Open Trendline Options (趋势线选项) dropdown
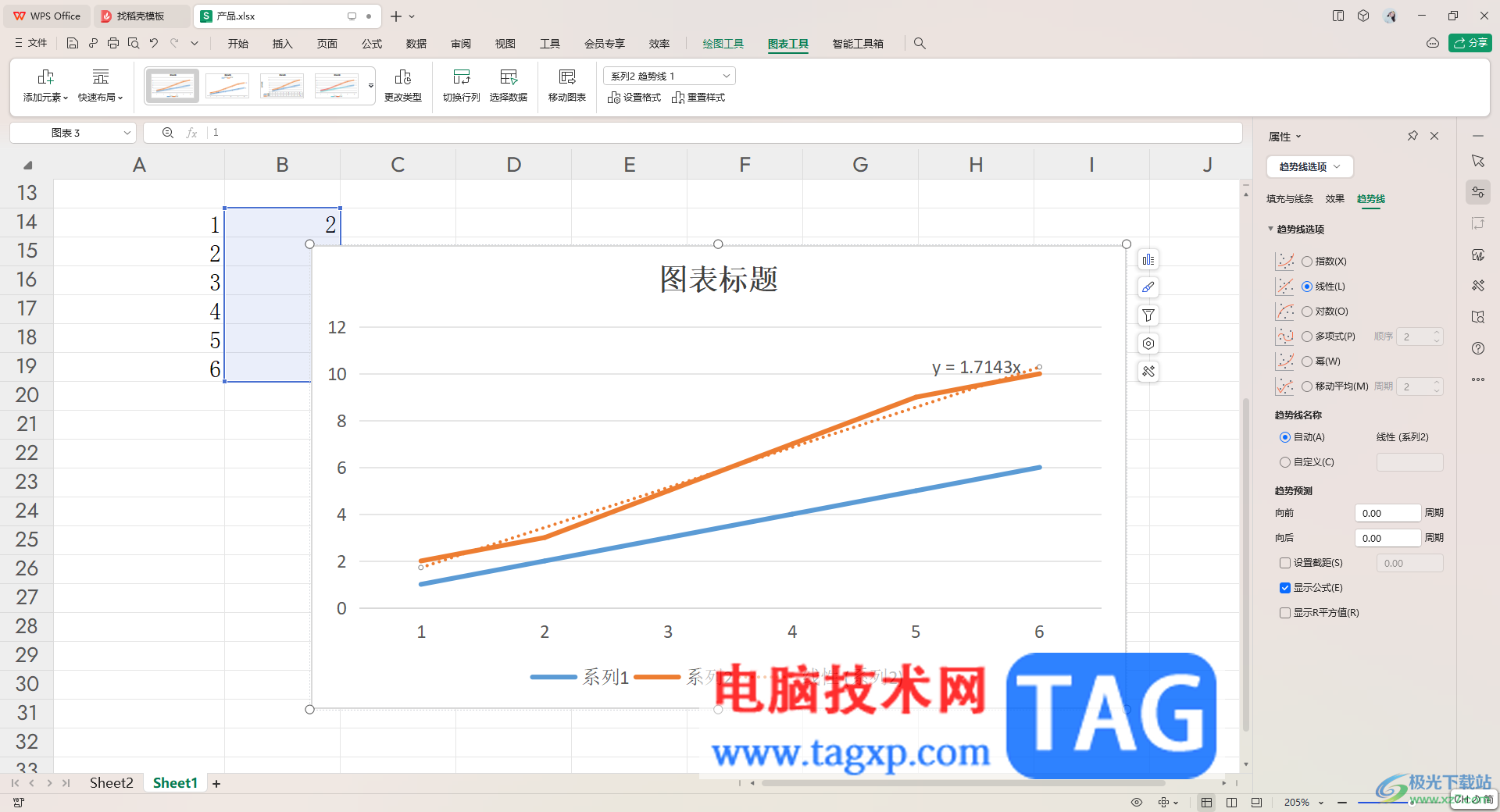The width and height of the screenshot is (1500, 812). pos(1309,166)
